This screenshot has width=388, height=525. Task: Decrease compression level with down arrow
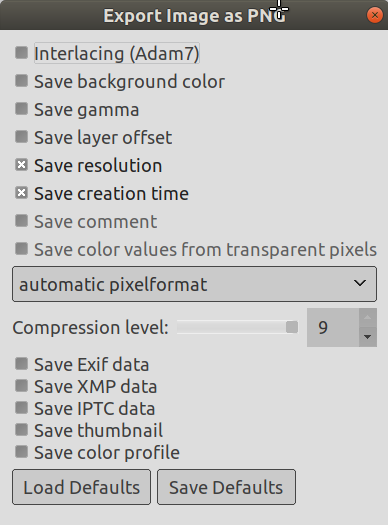(368, 337)
